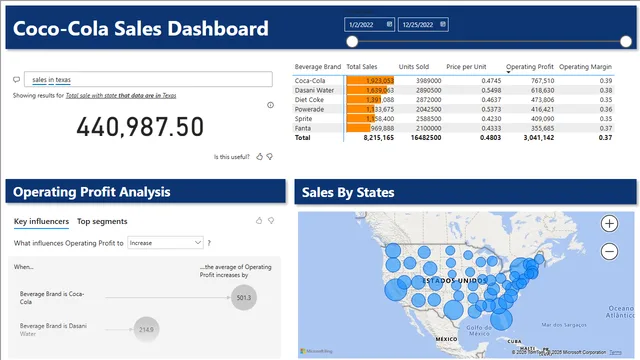Click Powerade row in brand table

(453, 109)
